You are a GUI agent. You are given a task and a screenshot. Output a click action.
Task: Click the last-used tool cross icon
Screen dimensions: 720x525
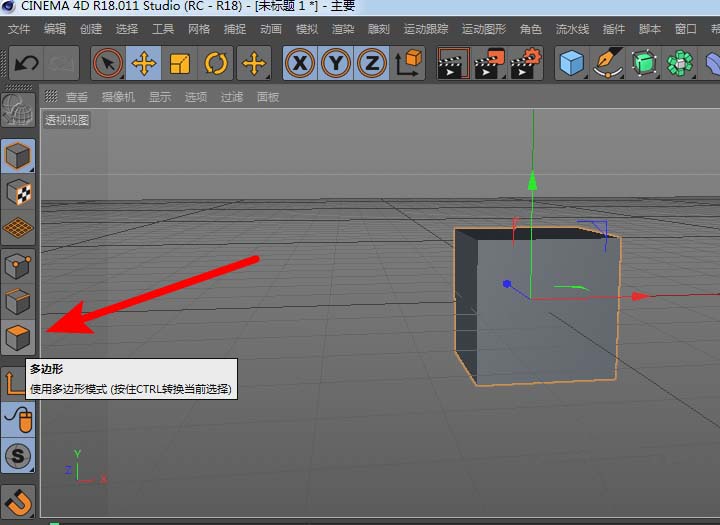coord(254,63)
